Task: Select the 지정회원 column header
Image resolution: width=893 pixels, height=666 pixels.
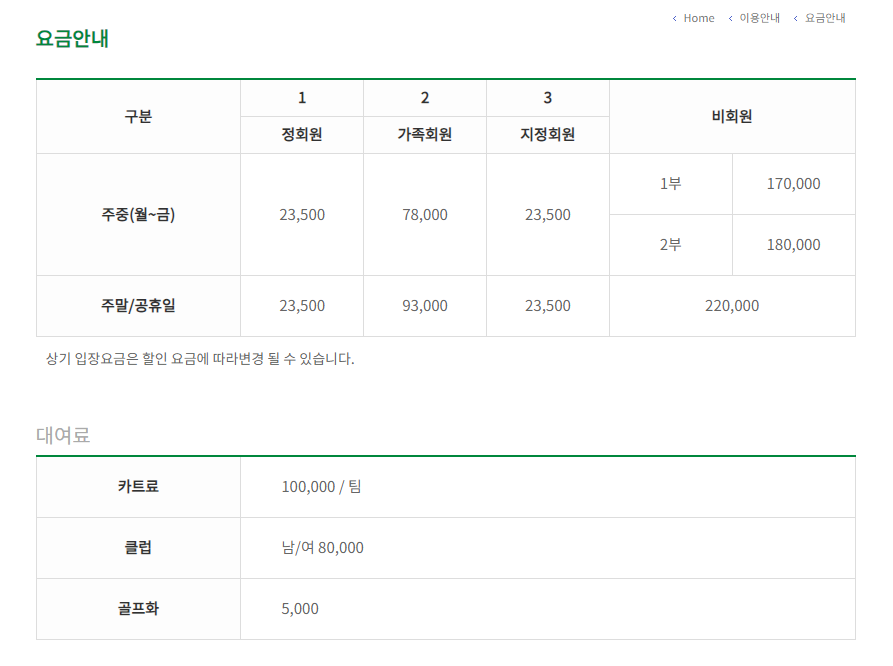Action: (x=548, y=135)
